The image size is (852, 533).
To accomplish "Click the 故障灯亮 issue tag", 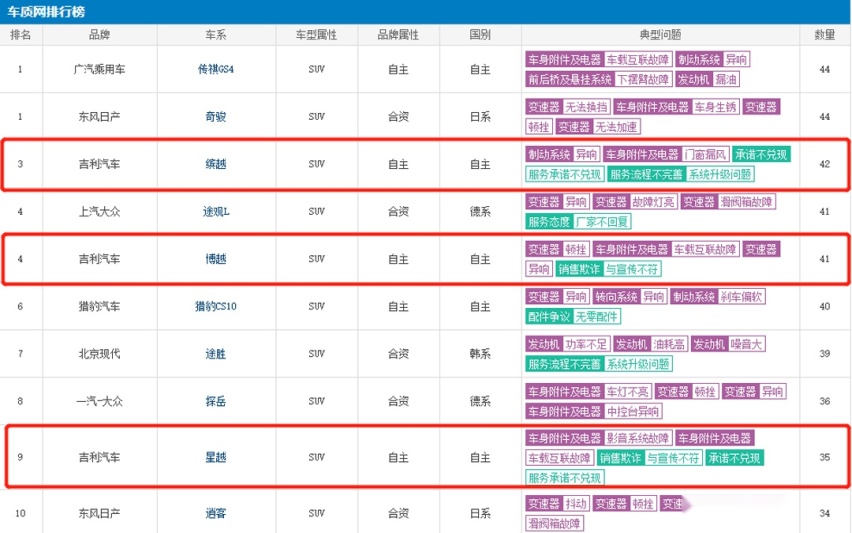I will pos(654,202).
